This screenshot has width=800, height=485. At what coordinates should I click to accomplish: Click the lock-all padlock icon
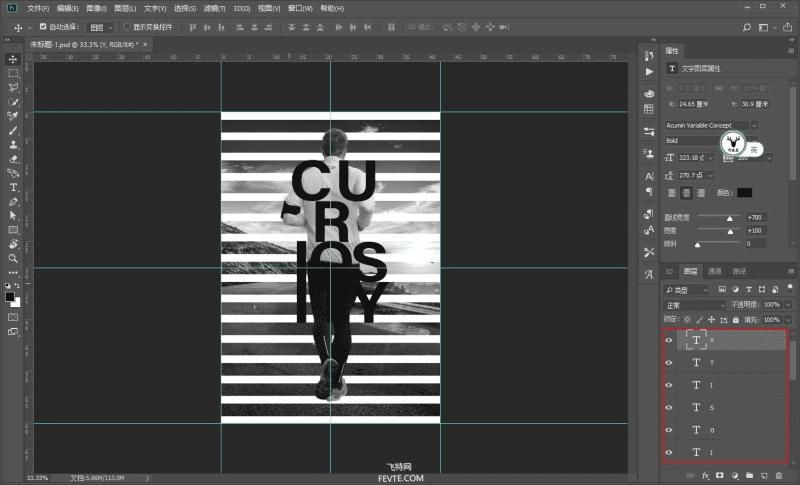click(736, 320)
